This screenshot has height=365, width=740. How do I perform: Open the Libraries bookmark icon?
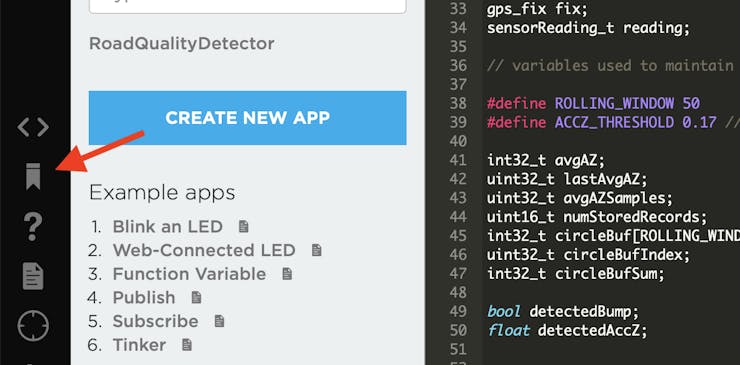(x=33, y=177)
